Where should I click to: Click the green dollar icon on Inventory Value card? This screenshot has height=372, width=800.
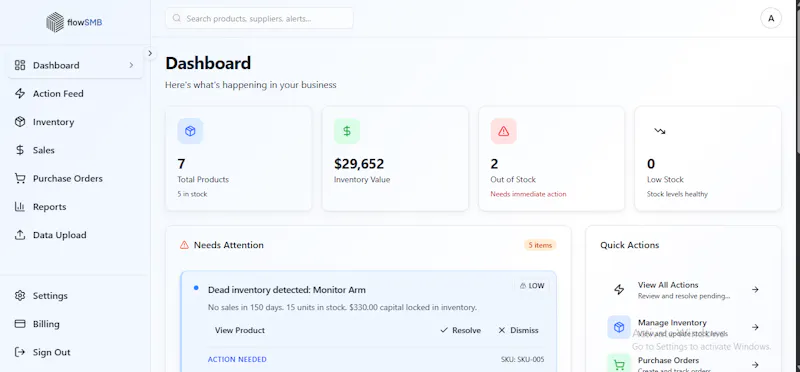pos(347,131)
